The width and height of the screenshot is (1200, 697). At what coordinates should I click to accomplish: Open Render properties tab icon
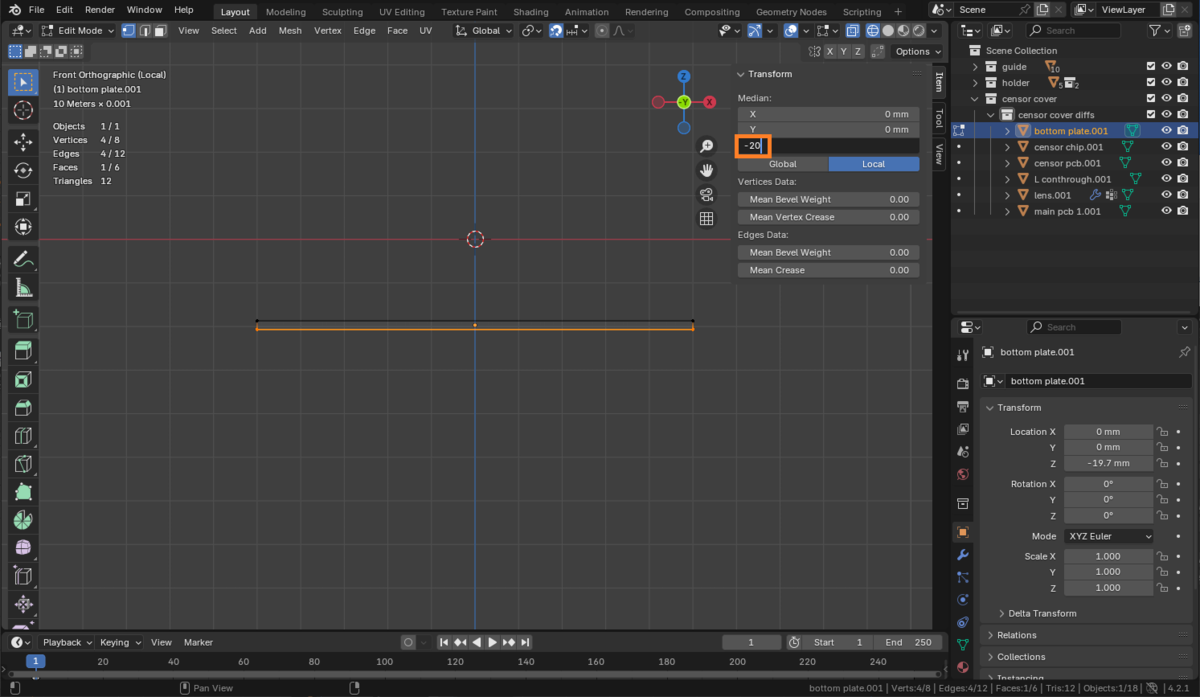coord(963,384)
